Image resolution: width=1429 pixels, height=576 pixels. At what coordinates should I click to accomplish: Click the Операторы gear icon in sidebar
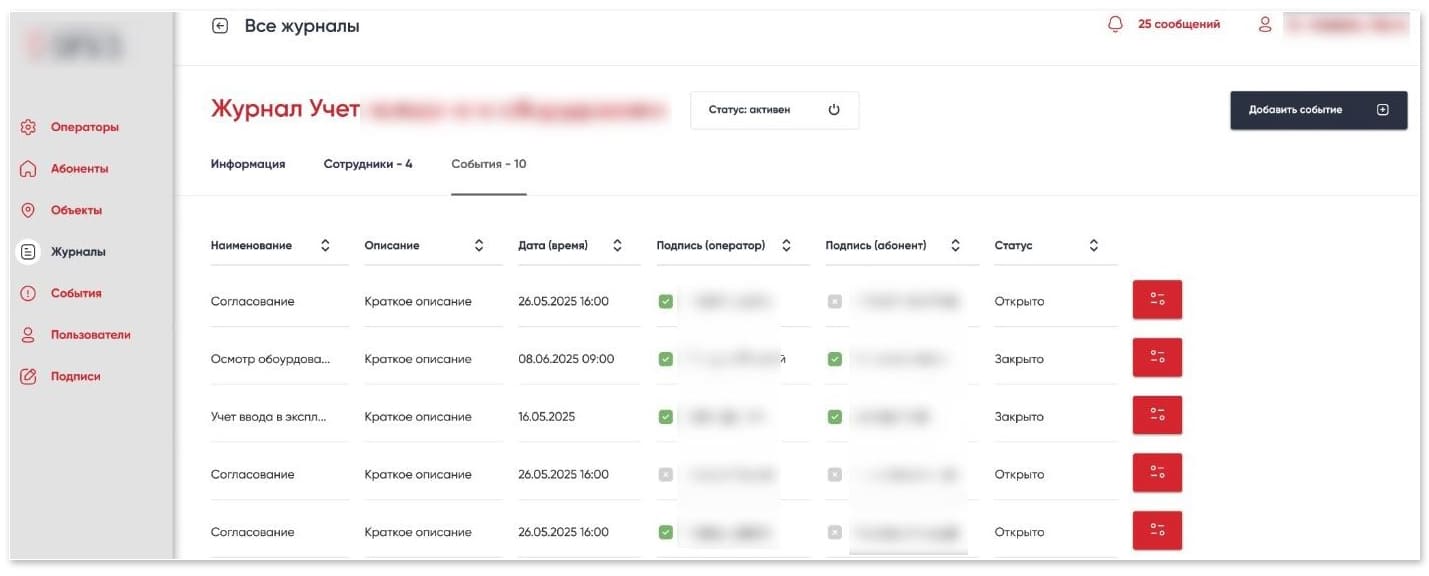(28, 127)
